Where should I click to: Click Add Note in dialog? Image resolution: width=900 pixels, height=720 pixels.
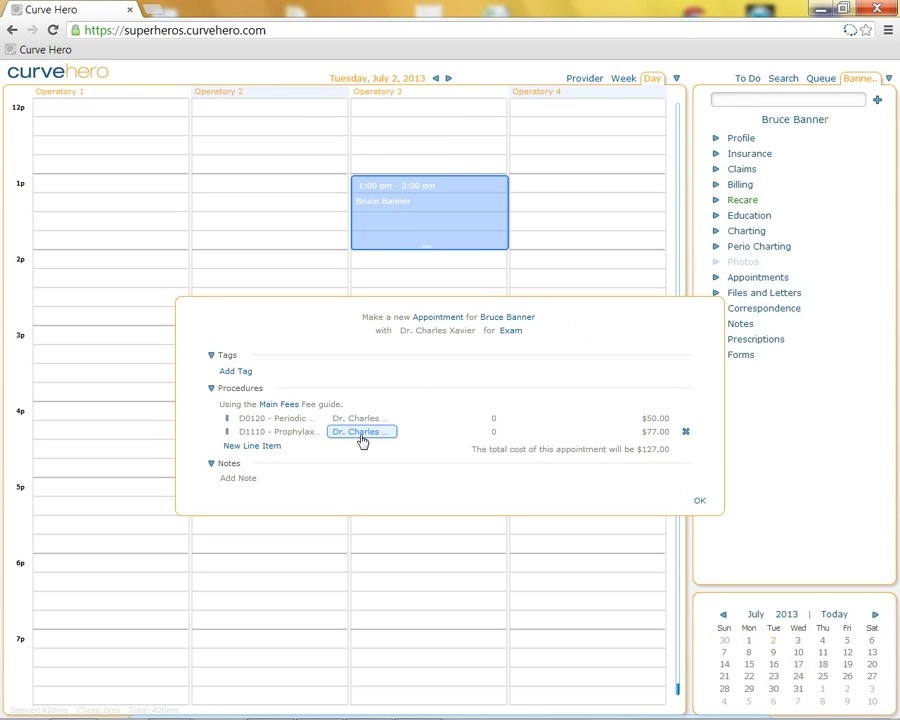tap(238, 478)
